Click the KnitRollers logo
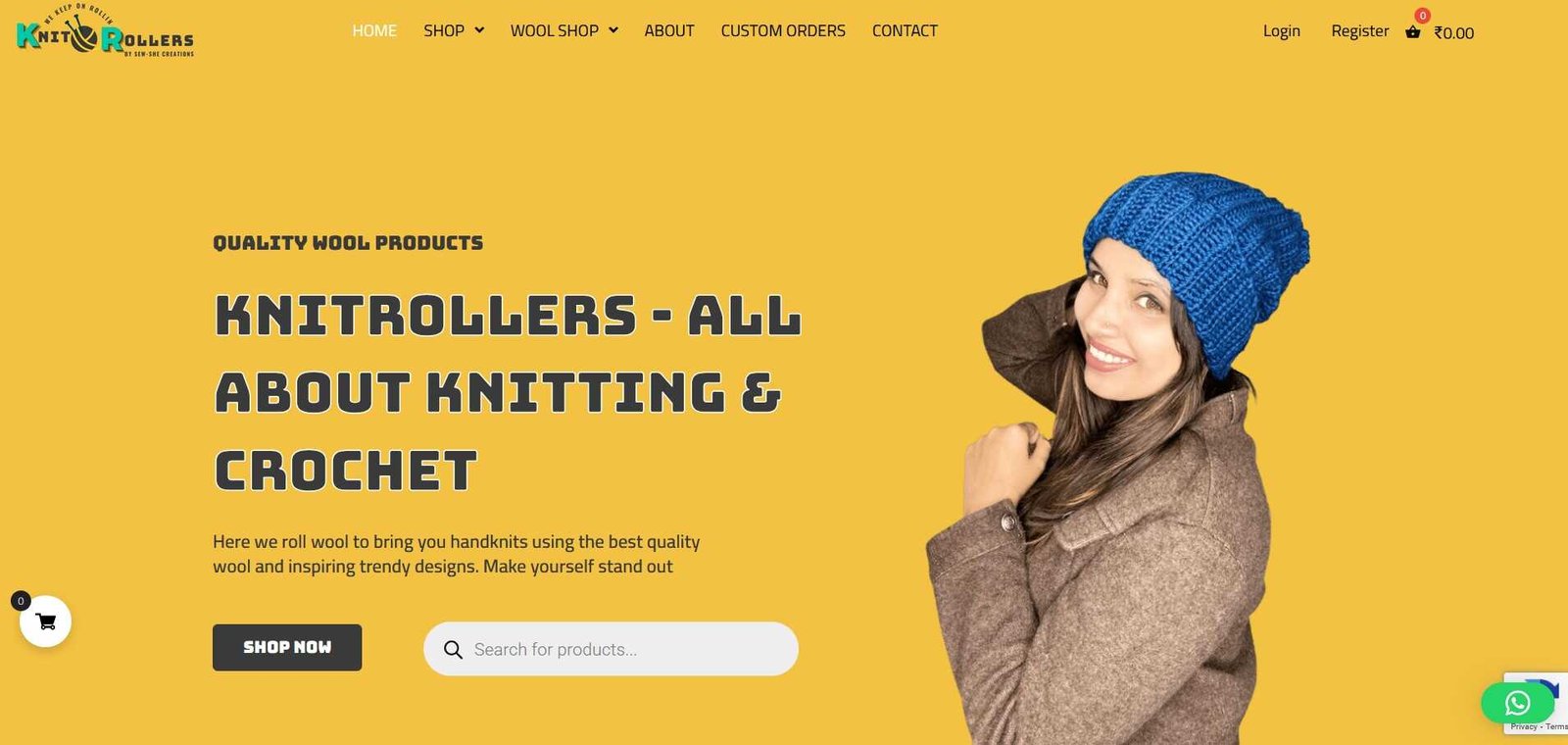This screenshot has height=745, width=1568. [x=106, y=31]
